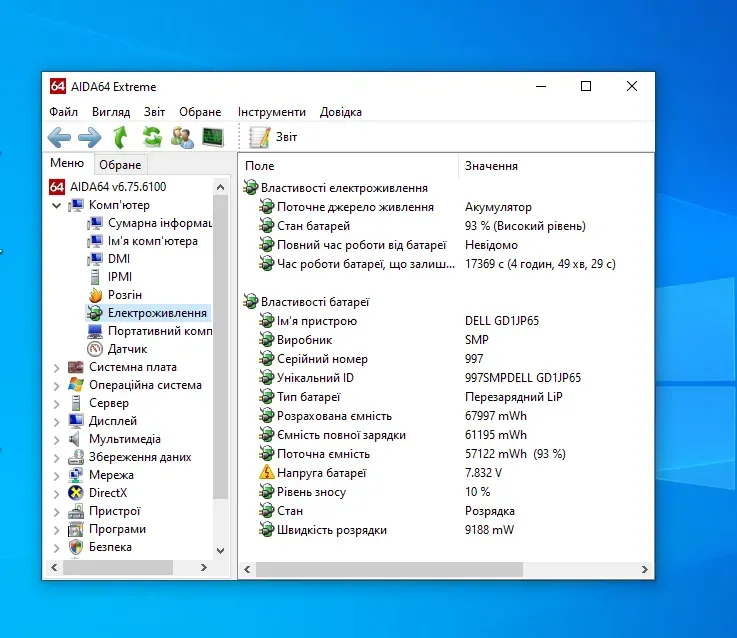
Task: Click the users icon in the toolbar
Action: [182, 137]
